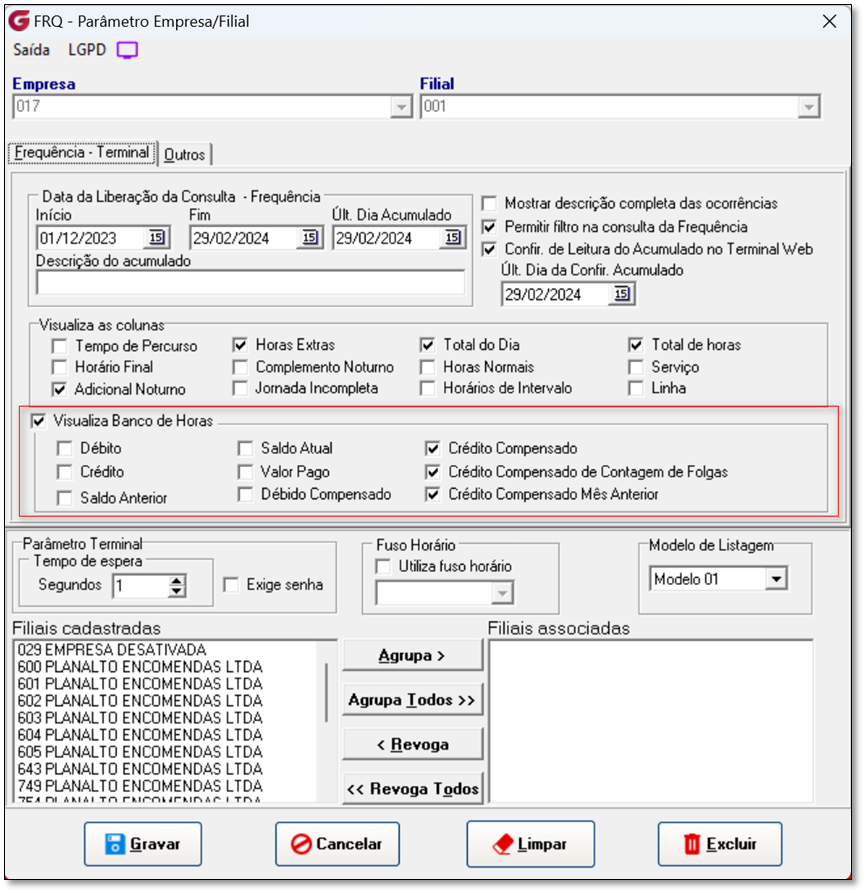Clear the form with Limpar
Screen dimensions: 865x893
(530, 843)
